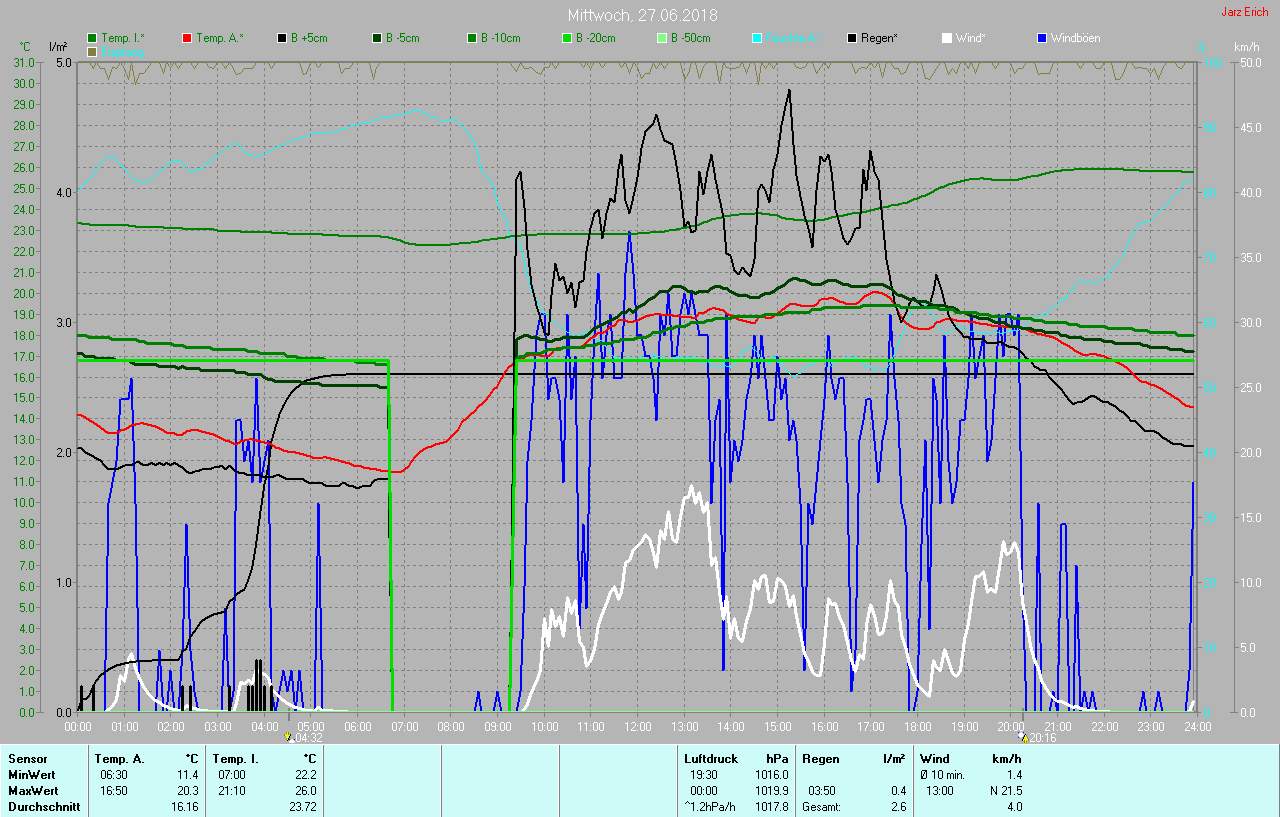The height and width of the screenshot is (817, 1280).
Task: Click the 'B -20cm' legend label
Action: (x=596, y=38)
